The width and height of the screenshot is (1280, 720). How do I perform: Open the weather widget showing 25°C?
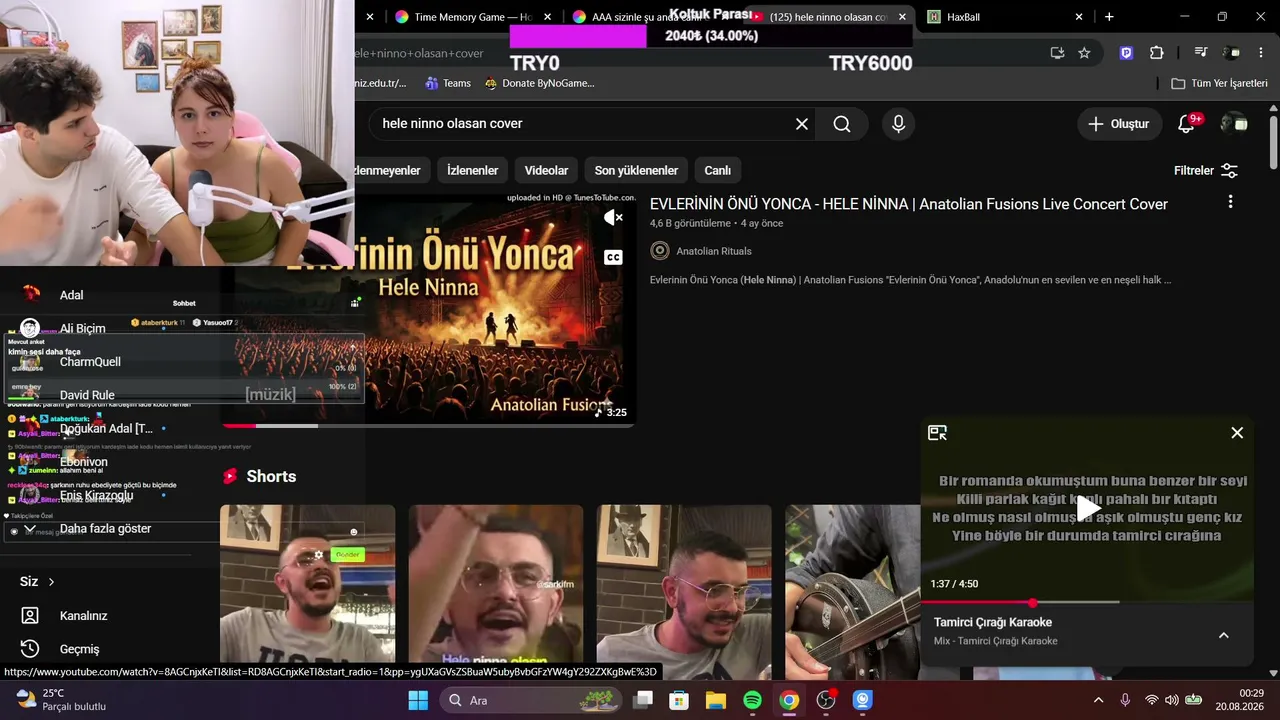[62, 700]
